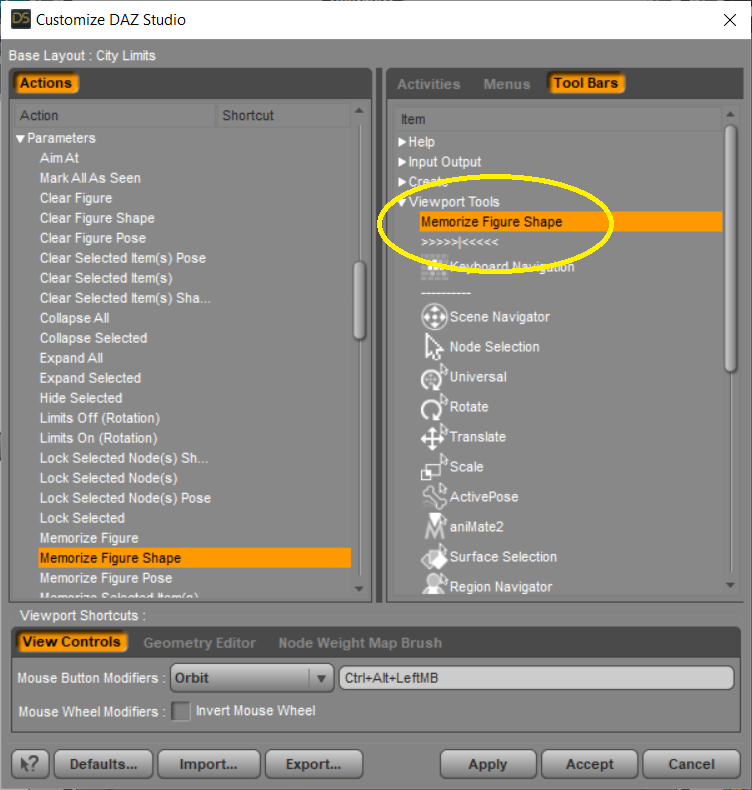The height and width of the screenshot is (790, 752).
Task: Select the Hide Selected action
Action: coord(81,398)
